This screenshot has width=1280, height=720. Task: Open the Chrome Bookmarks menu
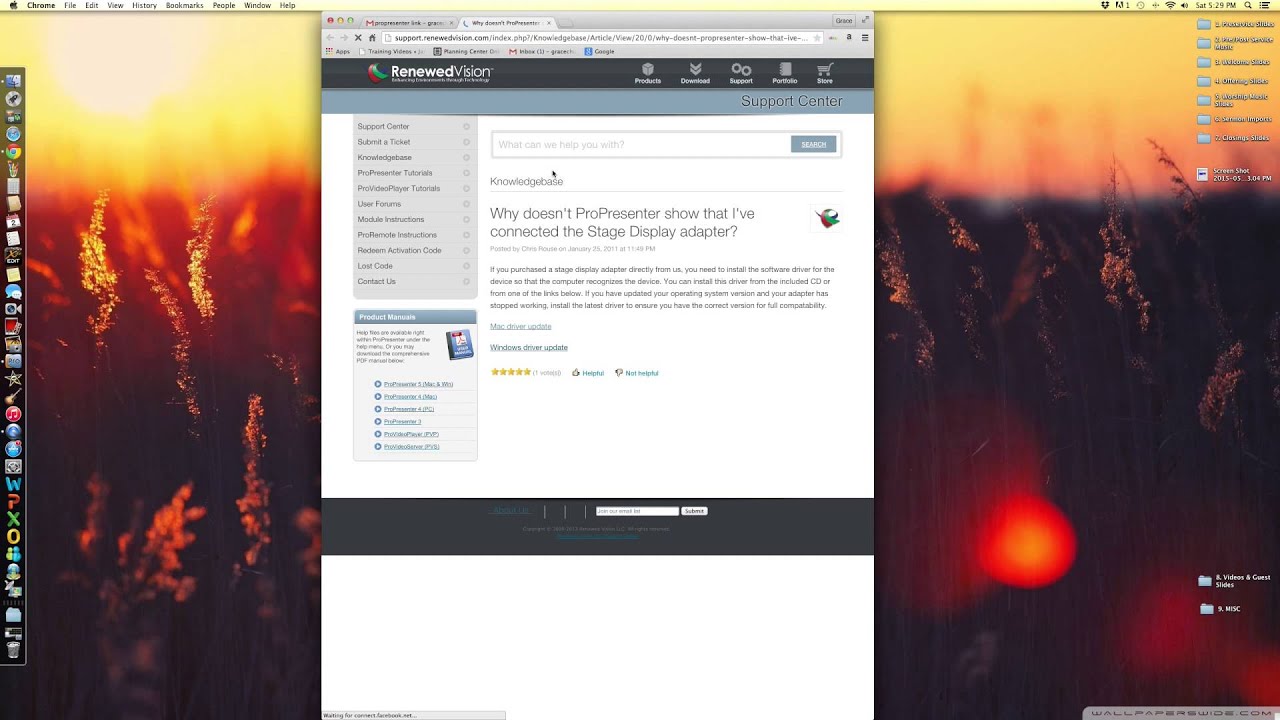tap(184, 6)
